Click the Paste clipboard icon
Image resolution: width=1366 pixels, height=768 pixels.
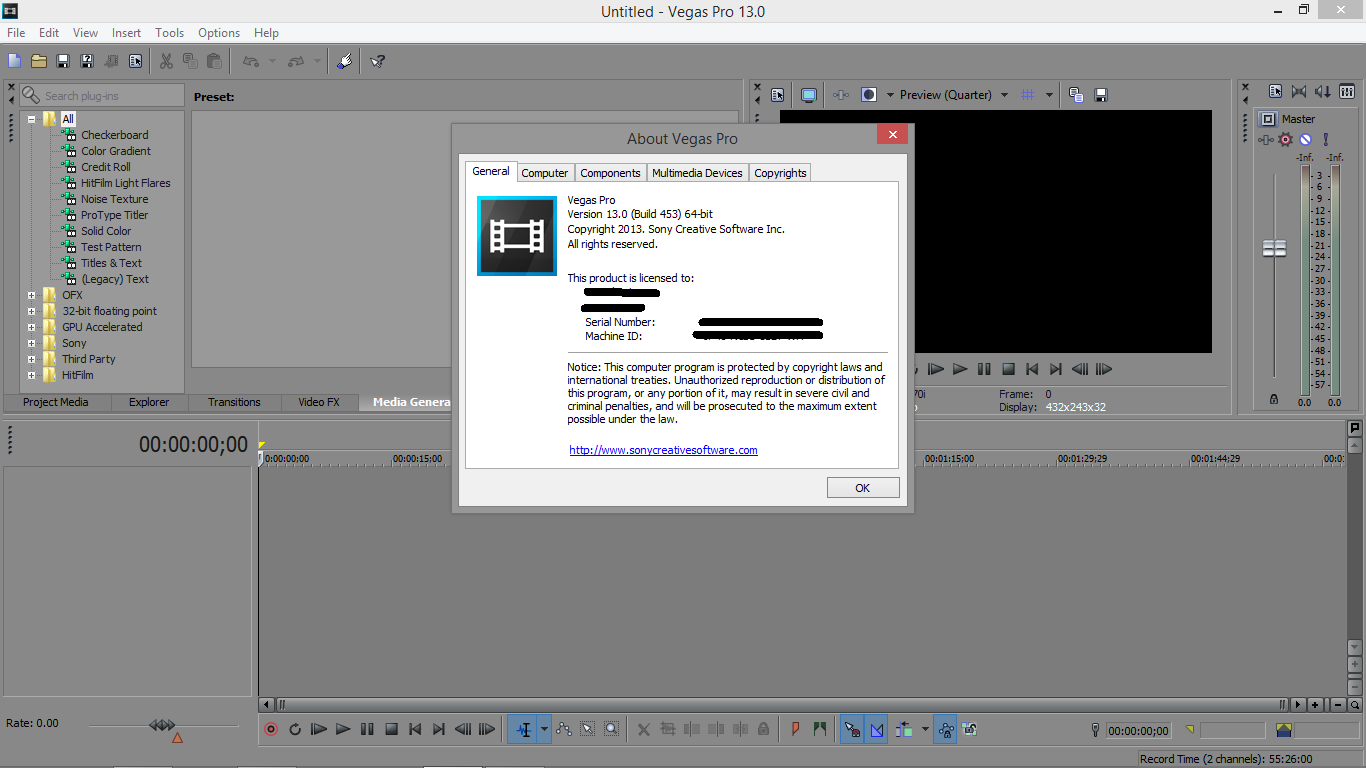(214, 61)
